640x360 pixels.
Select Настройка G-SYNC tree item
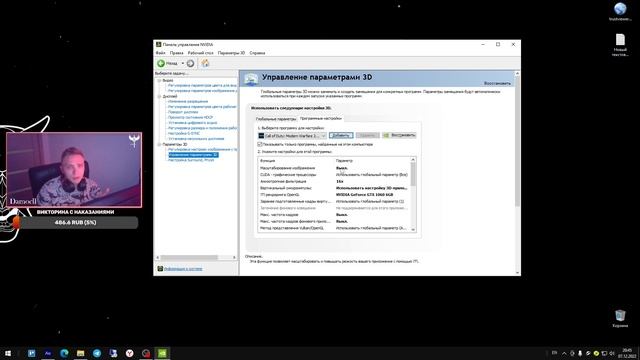[x=184, y=133]
